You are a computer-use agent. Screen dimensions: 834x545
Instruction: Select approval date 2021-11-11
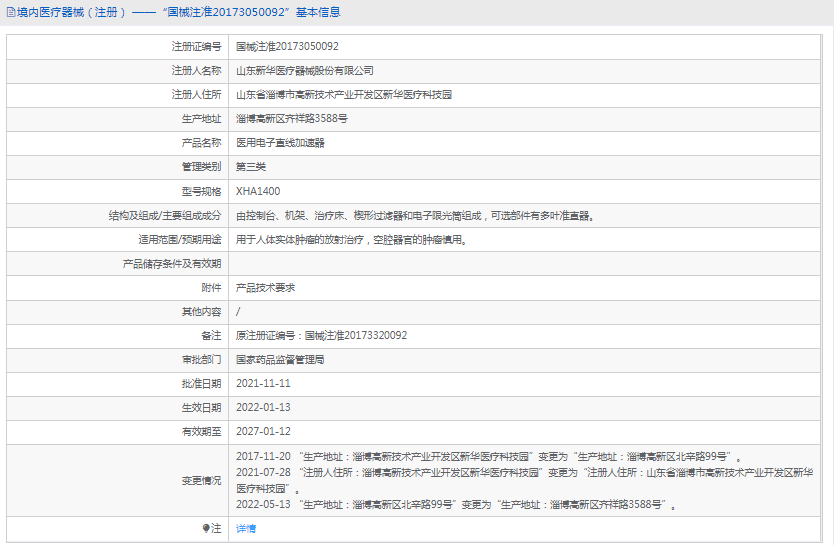[263, 383]
